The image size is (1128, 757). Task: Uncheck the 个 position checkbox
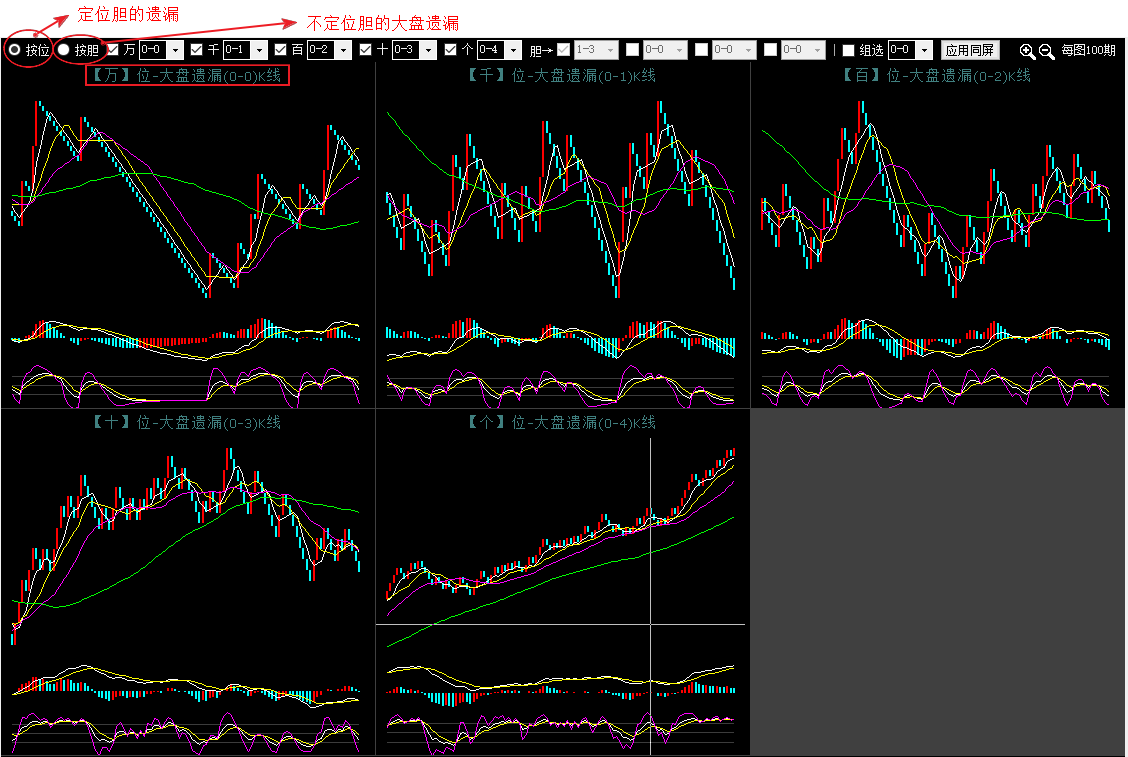(451, 50)
